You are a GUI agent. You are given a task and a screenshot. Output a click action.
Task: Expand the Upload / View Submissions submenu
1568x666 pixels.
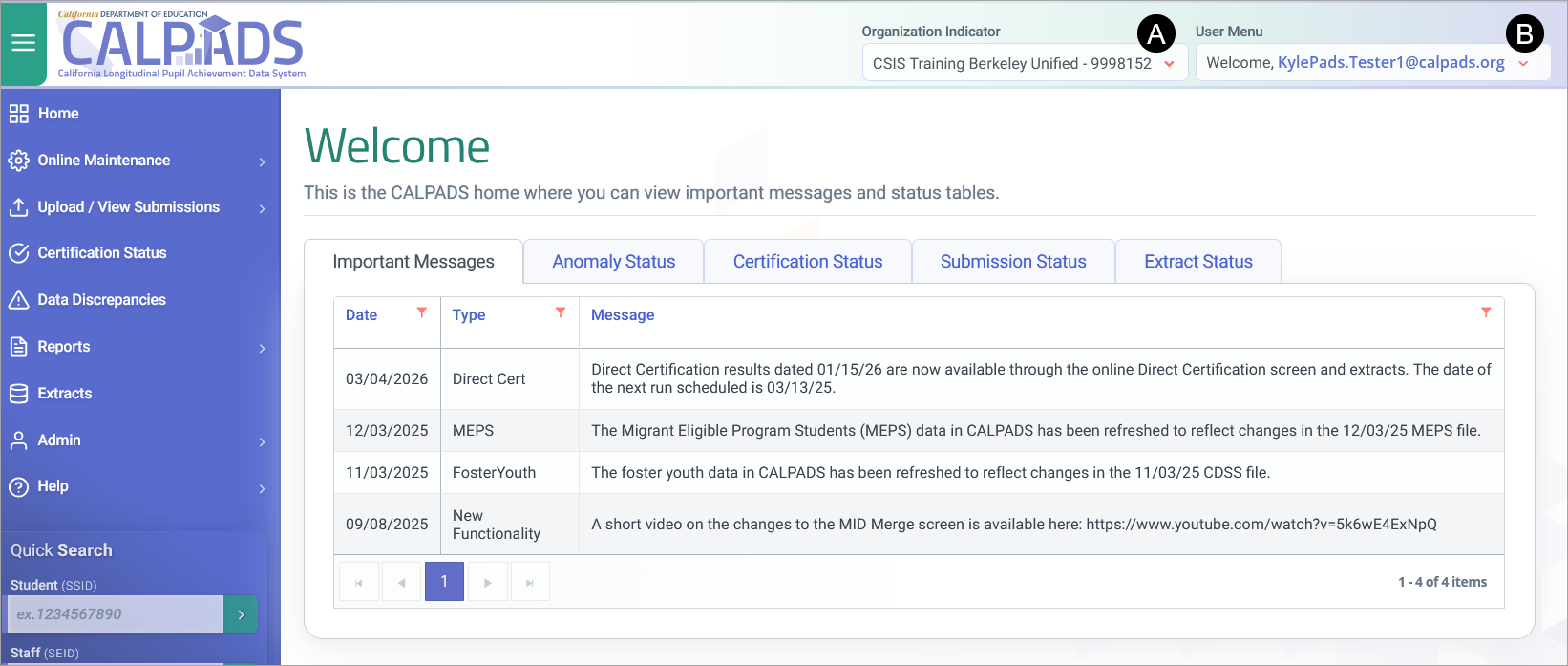pyautogui.click(x=262, y=208)
